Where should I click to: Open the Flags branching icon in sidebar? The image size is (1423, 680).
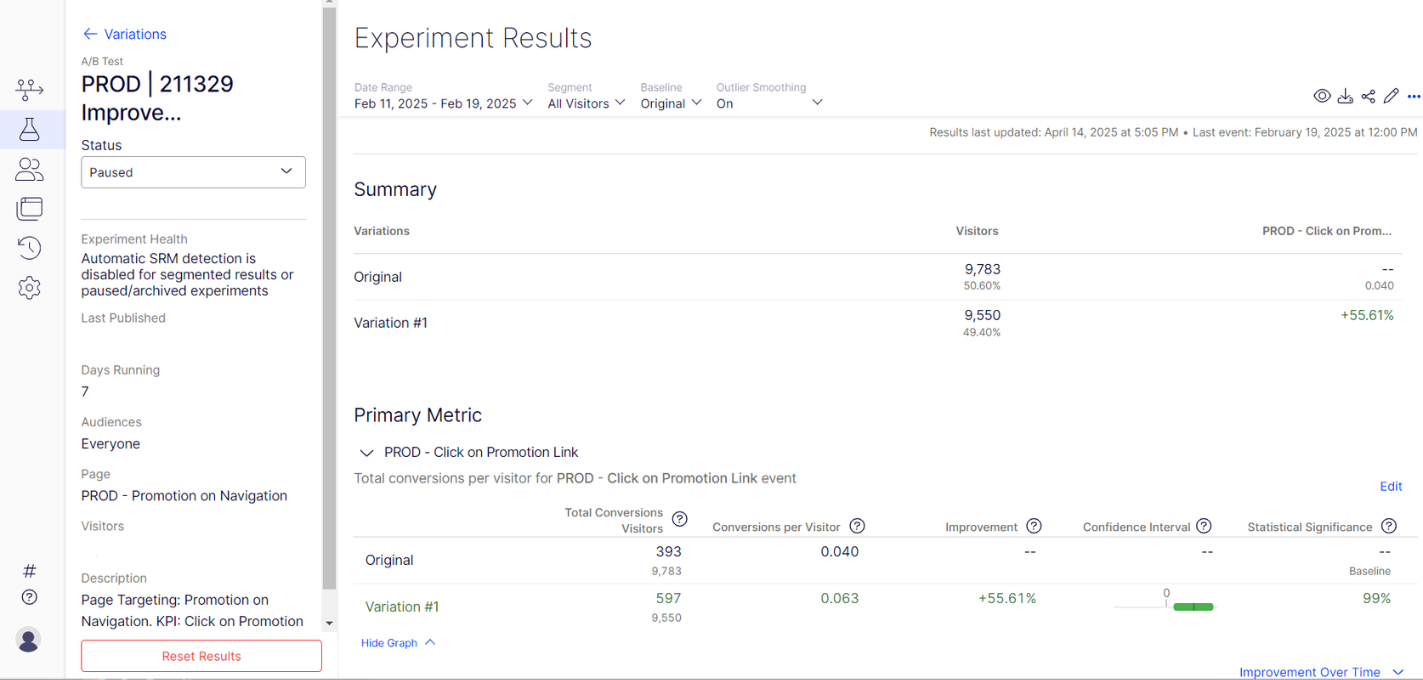point(29,89)
